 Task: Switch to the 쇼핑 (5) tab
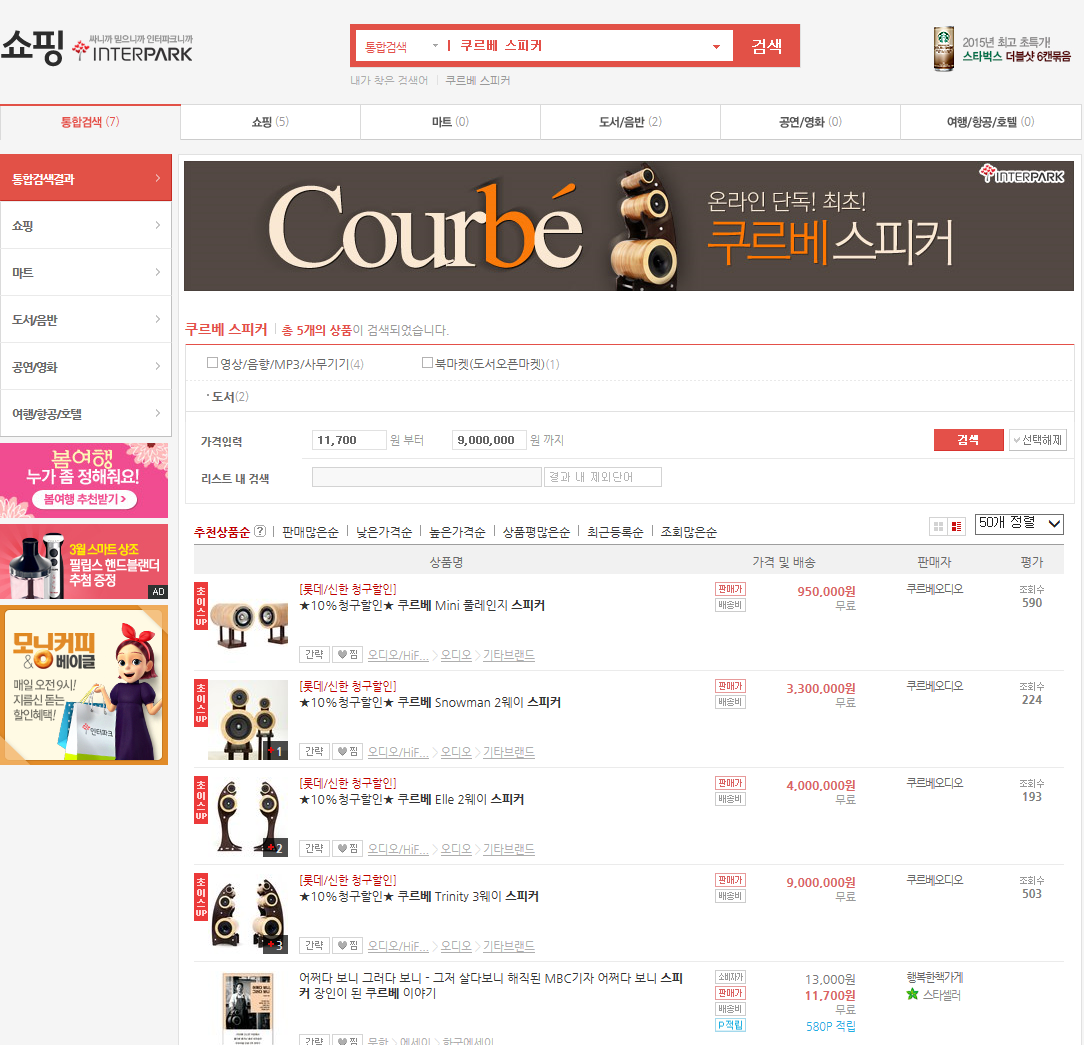click(270, 122)
